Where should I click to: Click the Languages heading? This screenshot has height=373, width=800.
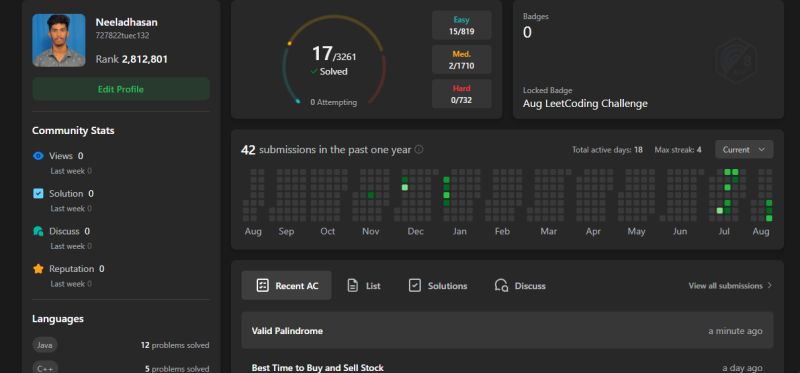(x=58, y=319)
